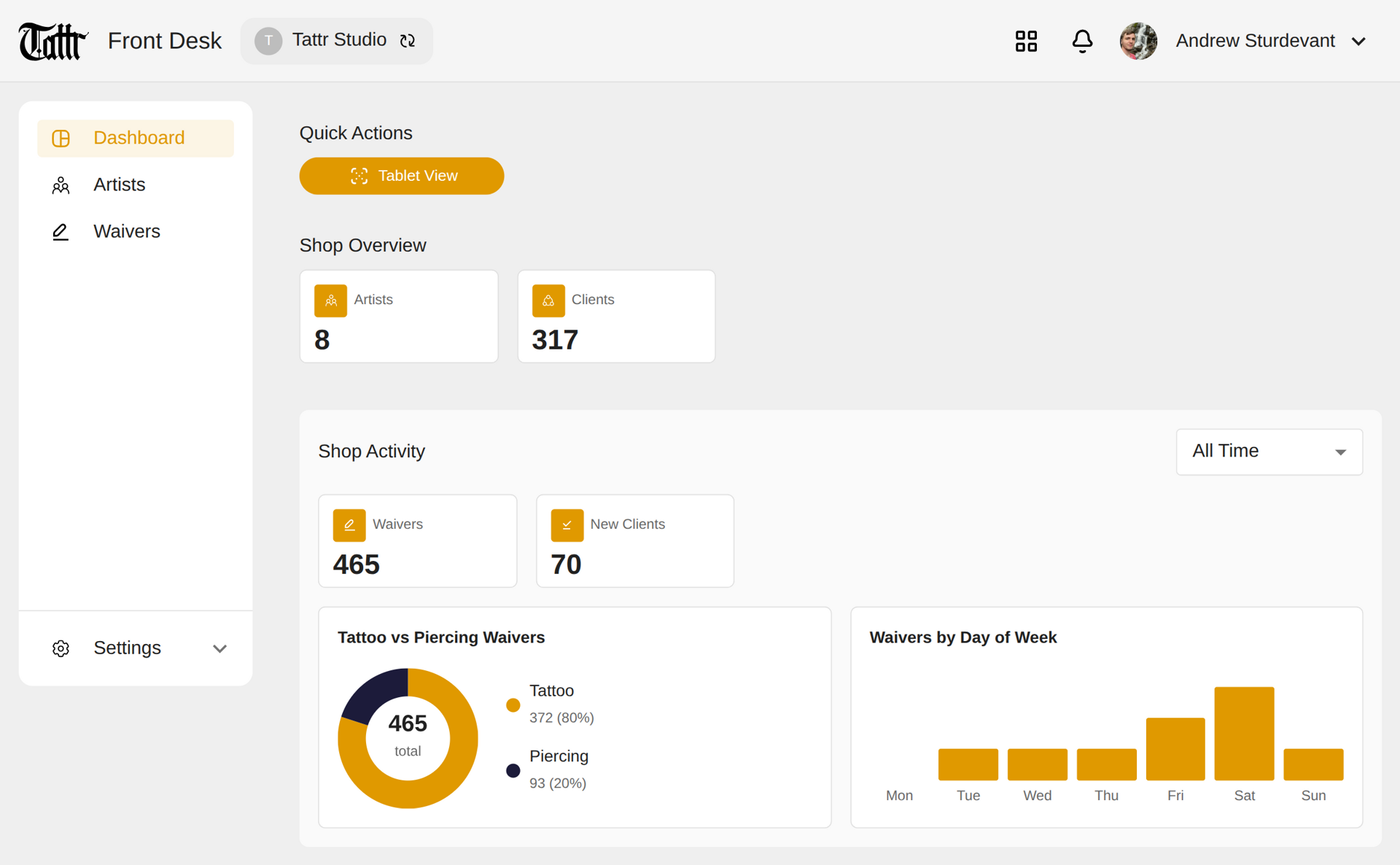Viewport: 1400px width, 865px height.
Task: Click the Clients card orange icon
Action: (548, 300)
